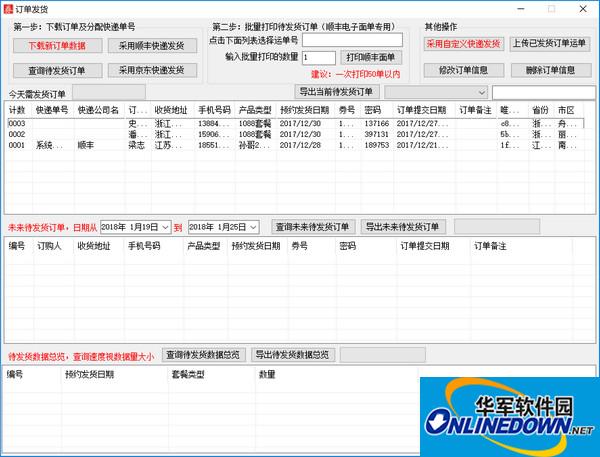Viewport: 600px width, 457px height.
Task: Click 顺丰 cell in row 0001
Action: (x=86, y=145)
